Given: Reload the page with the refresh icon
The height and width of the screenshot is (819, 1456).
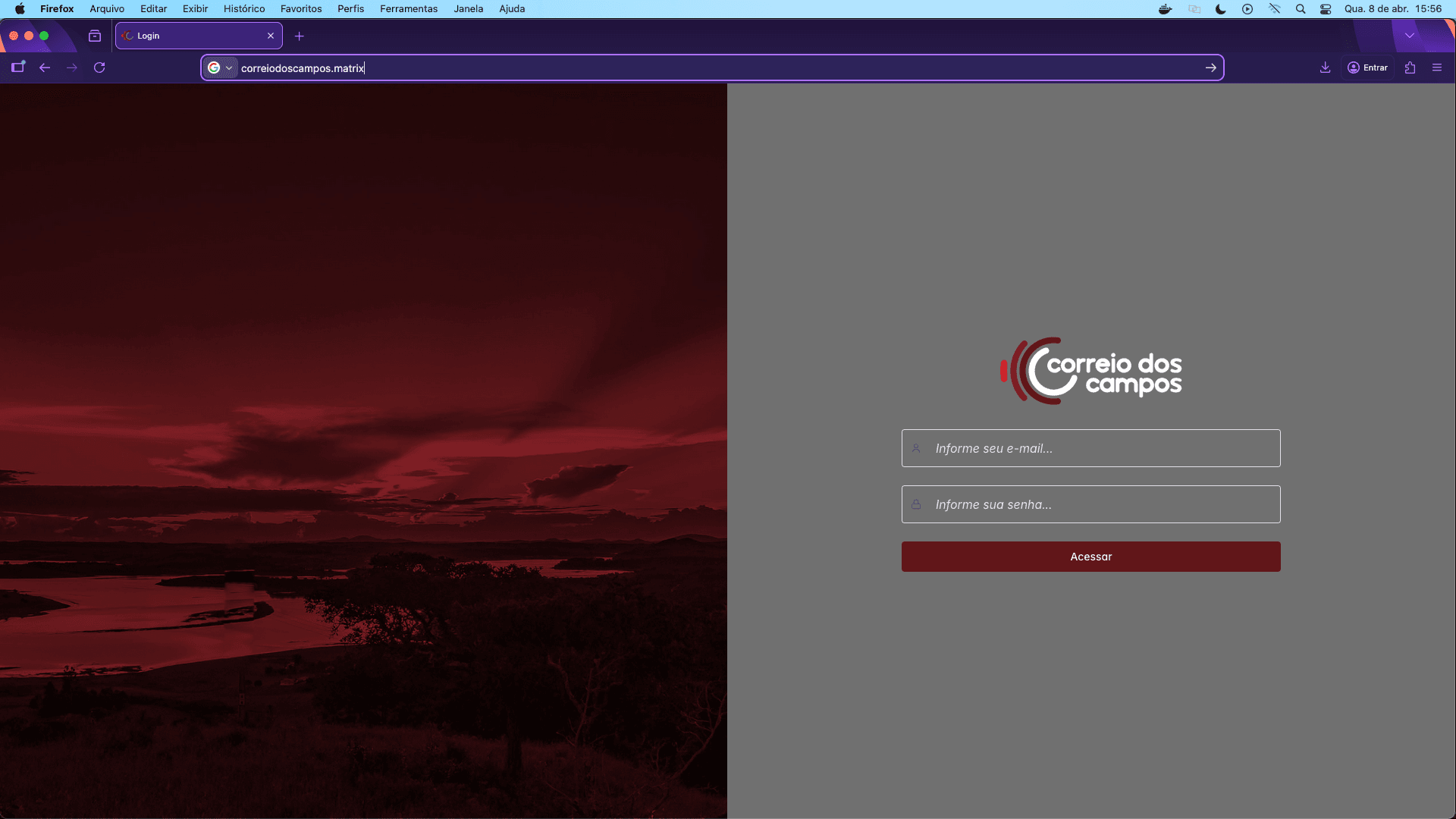Looking at the screenshot, I should (99, 67).
